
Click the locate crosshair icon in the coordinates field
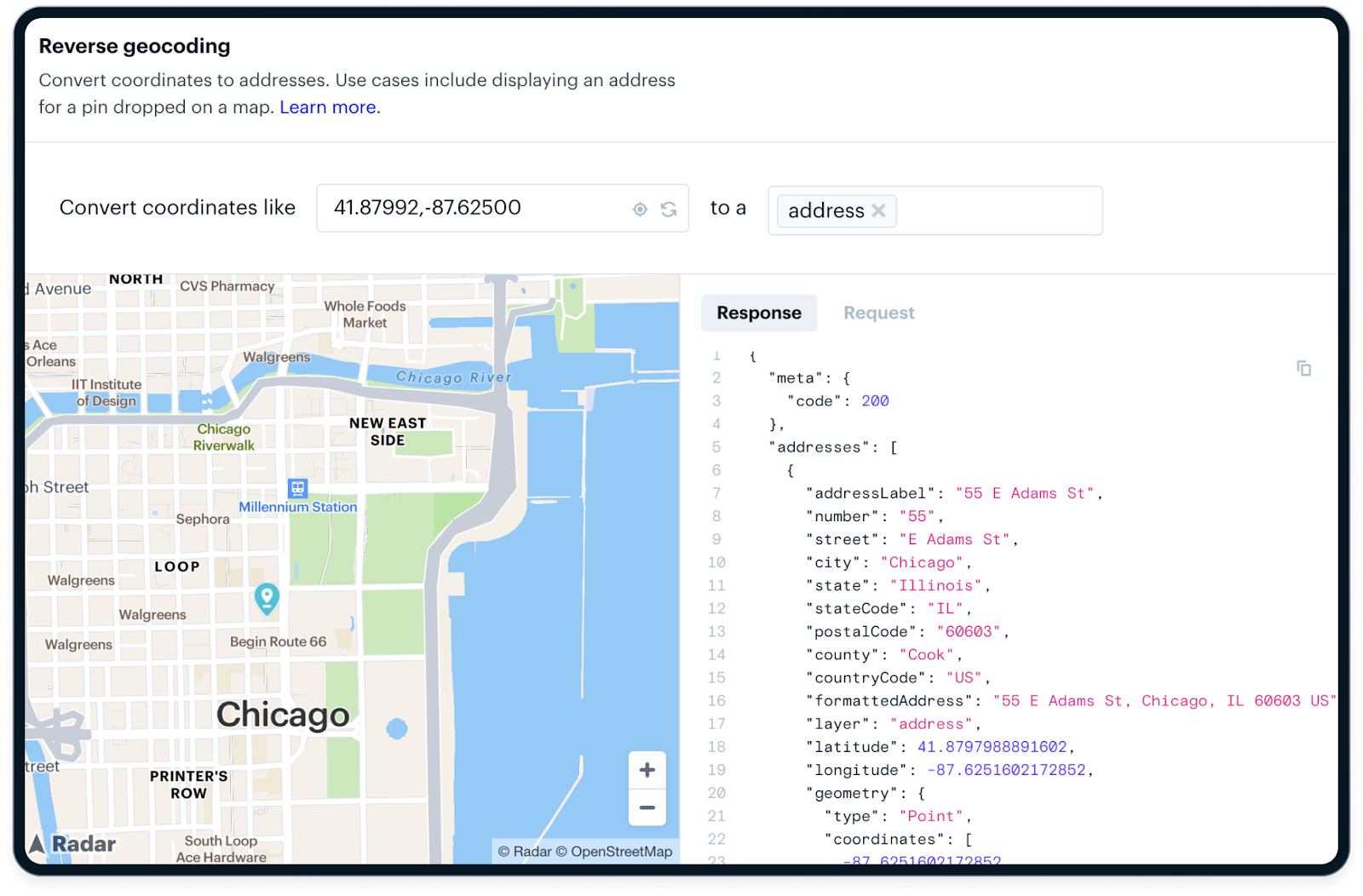click(640, 209)
